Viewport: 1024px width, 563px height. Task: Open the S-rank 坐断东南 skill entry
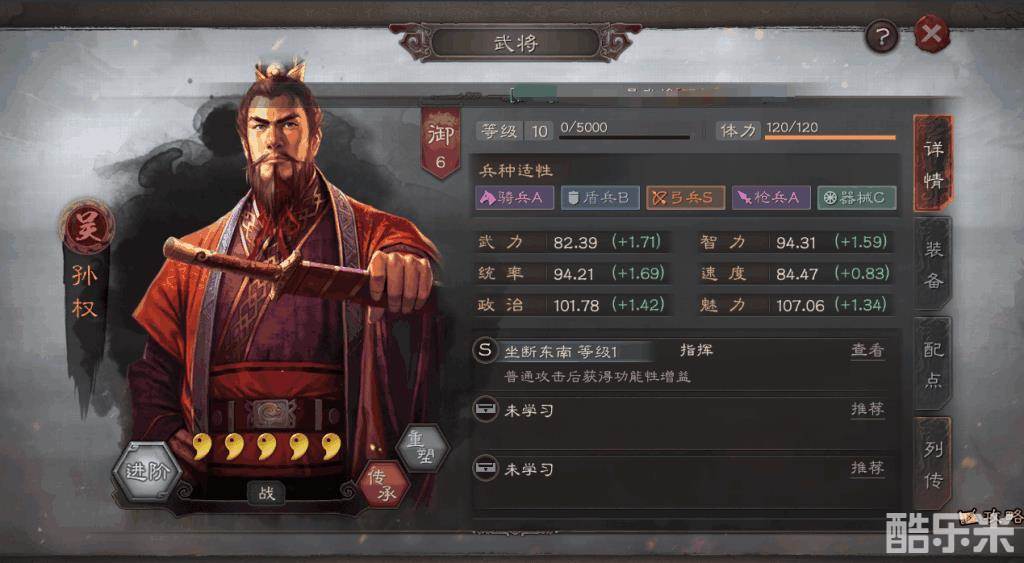click(x=562, y=351)
